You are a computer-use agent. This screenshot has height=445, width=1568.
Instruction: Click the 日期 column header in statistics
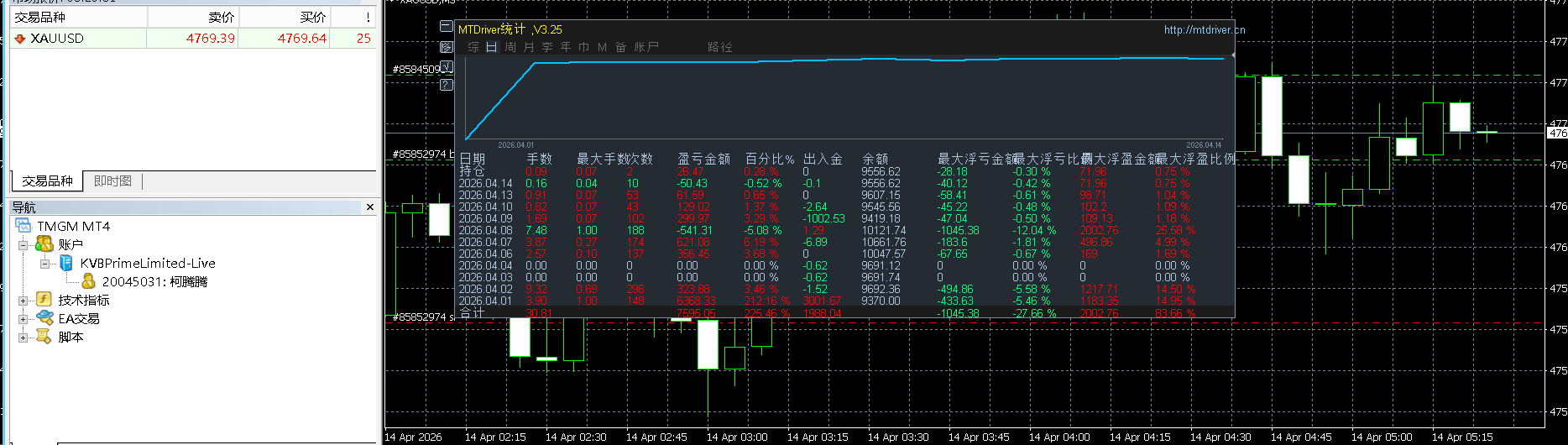[x=473, y=159]
